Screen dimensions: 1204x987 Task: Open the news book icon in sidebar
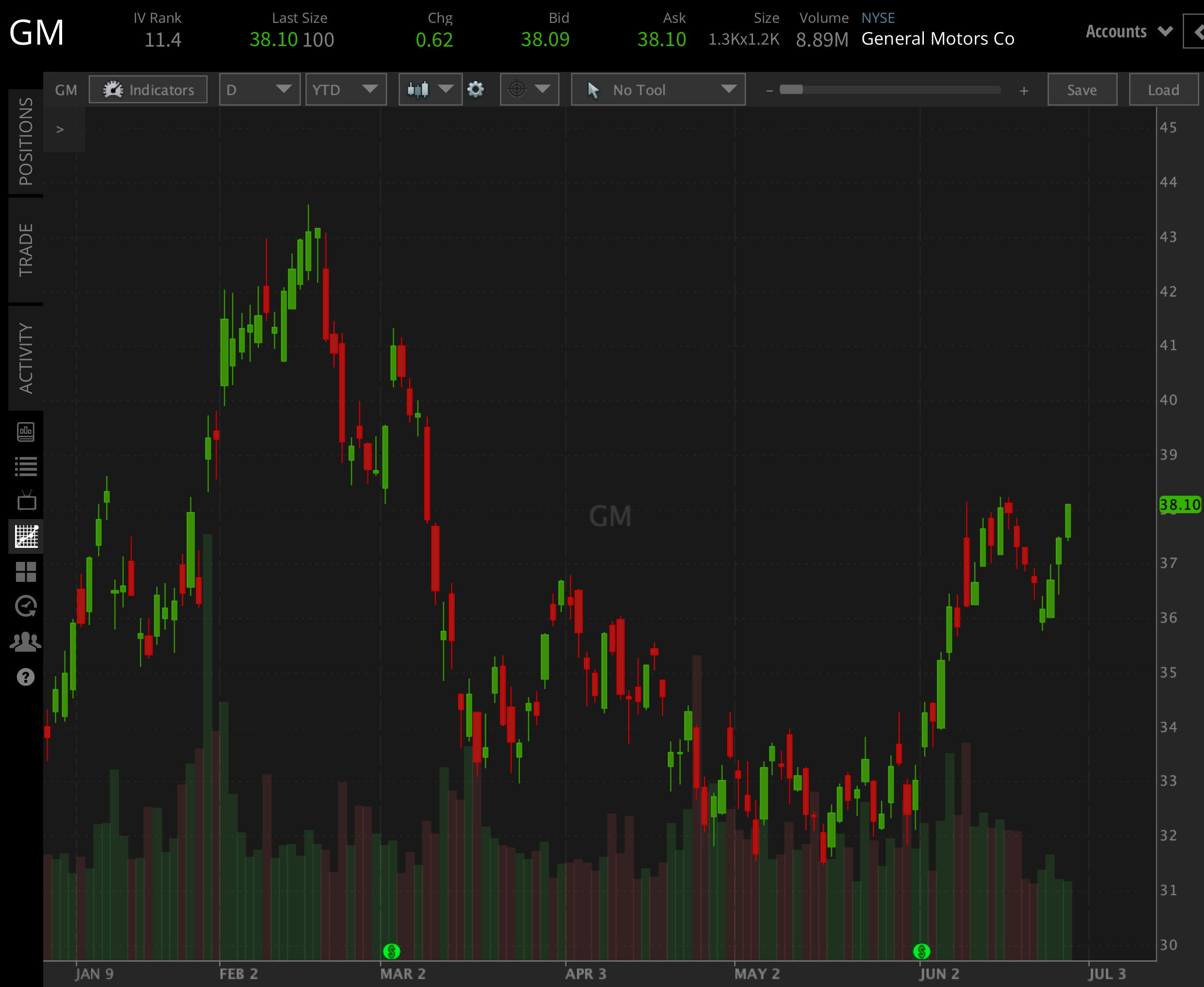(25, 431)
